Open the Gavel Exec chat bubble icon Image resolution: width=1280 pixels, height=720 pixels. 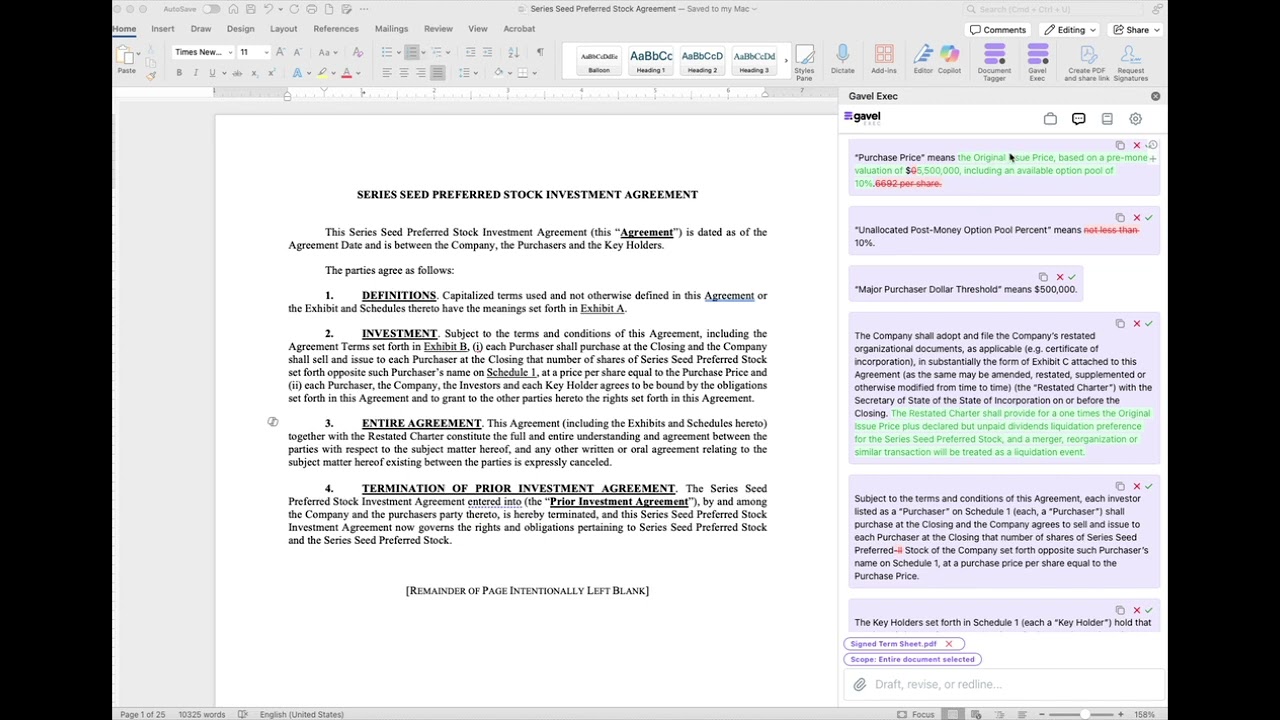(1078, 119)
